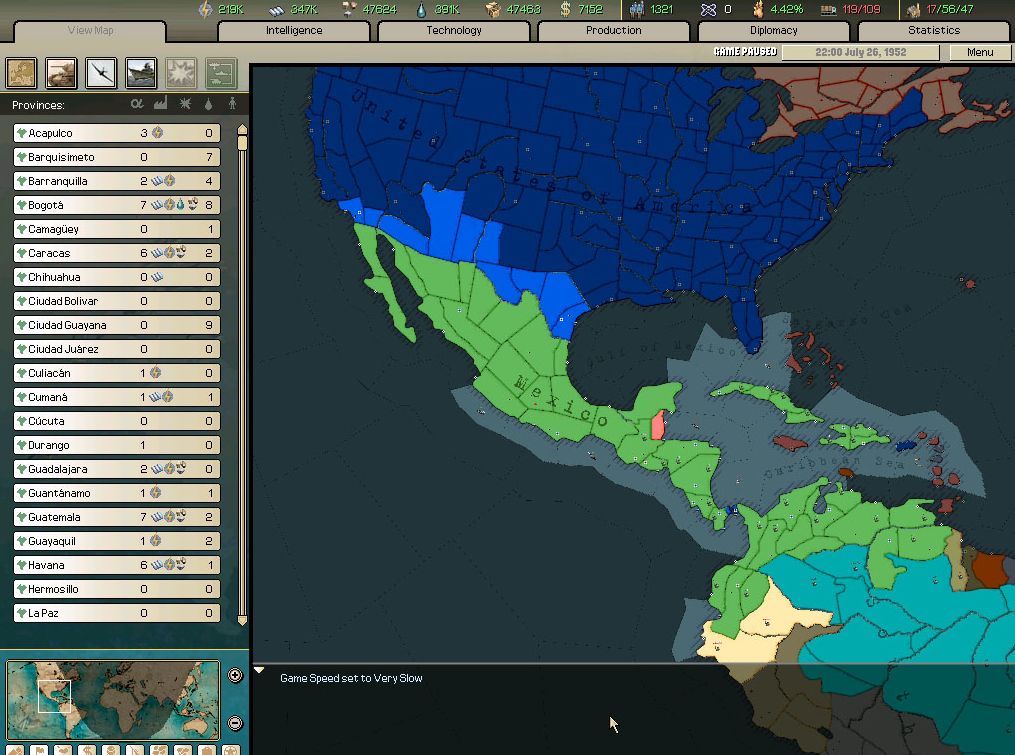The image size is (1015, 755).
Task: Sort provinces by the factory column
Action: coord(161,104)
